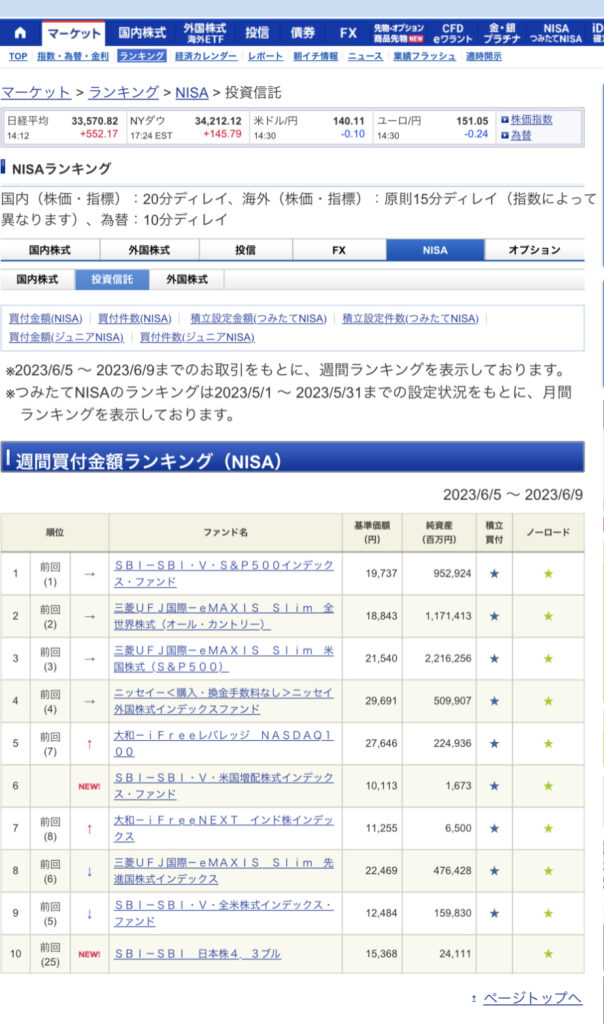
Task: Open 買付件数(NISA) ranking link
Action: 135,319
